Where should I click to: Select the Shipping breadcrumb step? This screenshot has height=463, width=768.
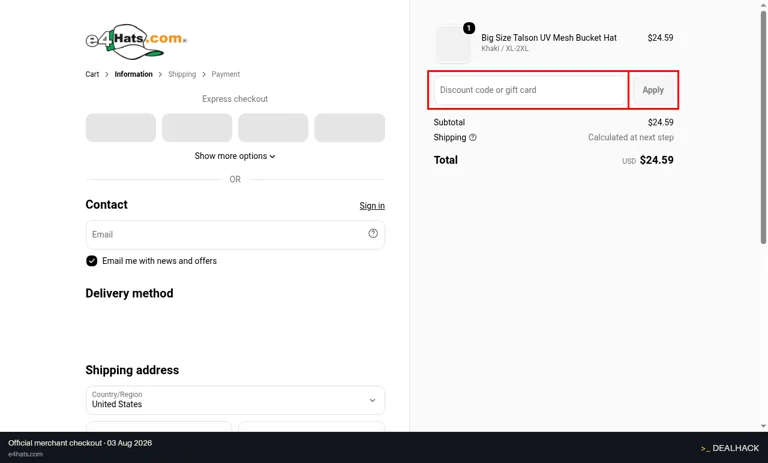[182, 74]
